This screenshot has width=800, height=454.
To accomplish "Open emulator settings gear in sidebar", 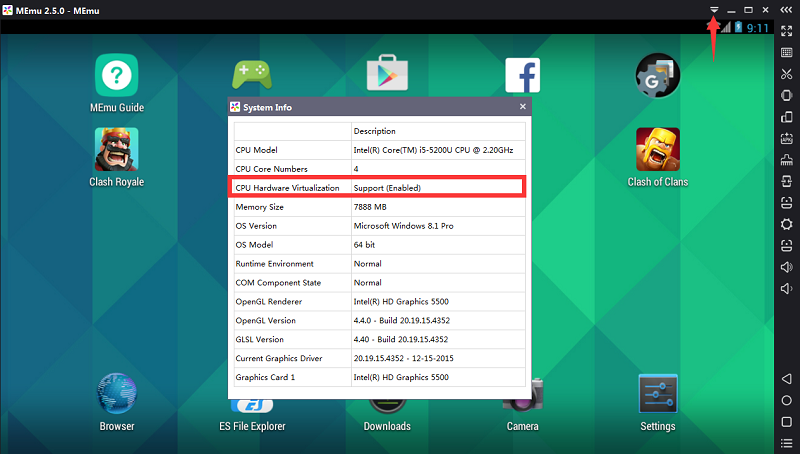I will pos(787,223).
